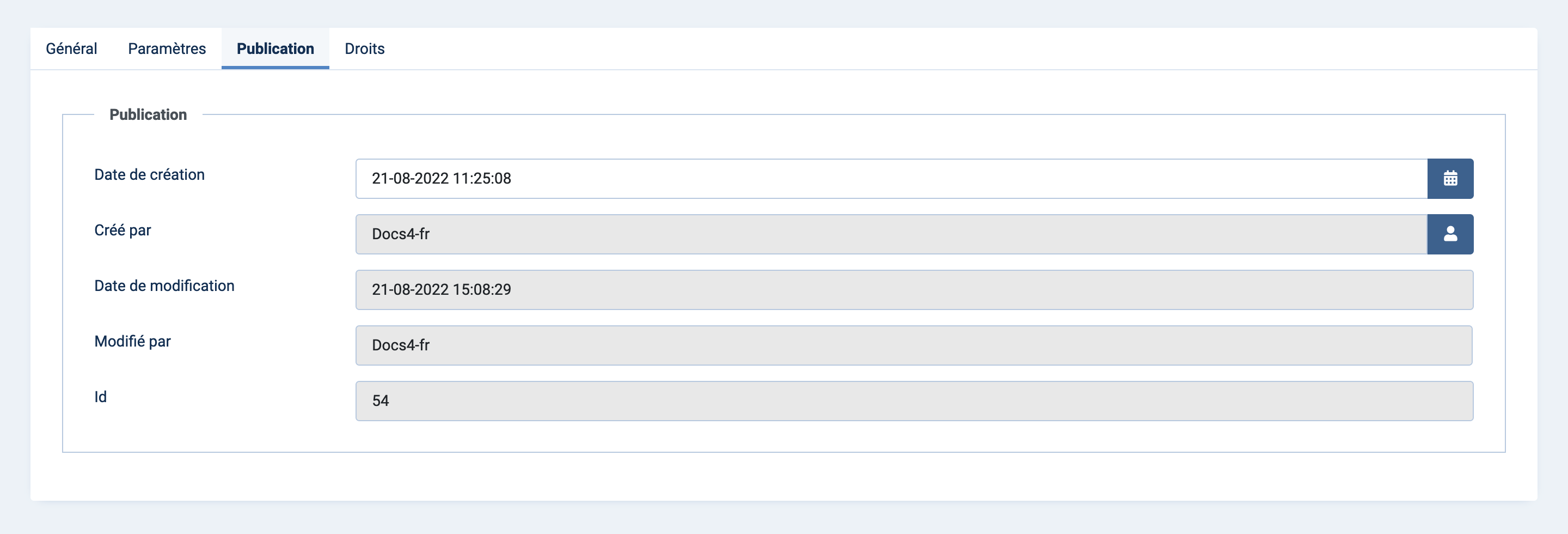Click the Publication fieldset legend
The width and height of the screenshot is (1568, 534).
148,114
